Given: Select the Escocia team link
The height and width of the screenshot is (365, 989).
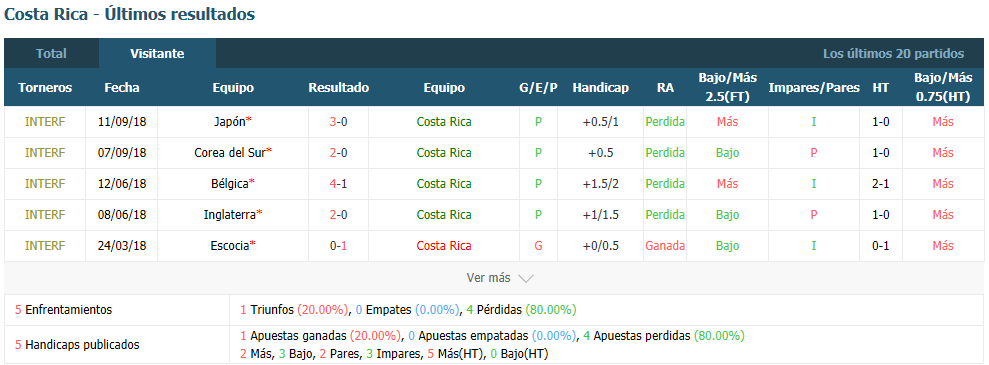Looking at the screenshot, I should 230,245.
